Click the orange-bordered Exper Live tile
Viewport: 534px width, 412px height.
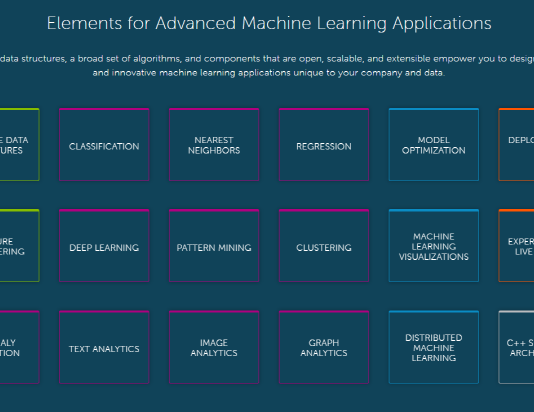(516, 246)
